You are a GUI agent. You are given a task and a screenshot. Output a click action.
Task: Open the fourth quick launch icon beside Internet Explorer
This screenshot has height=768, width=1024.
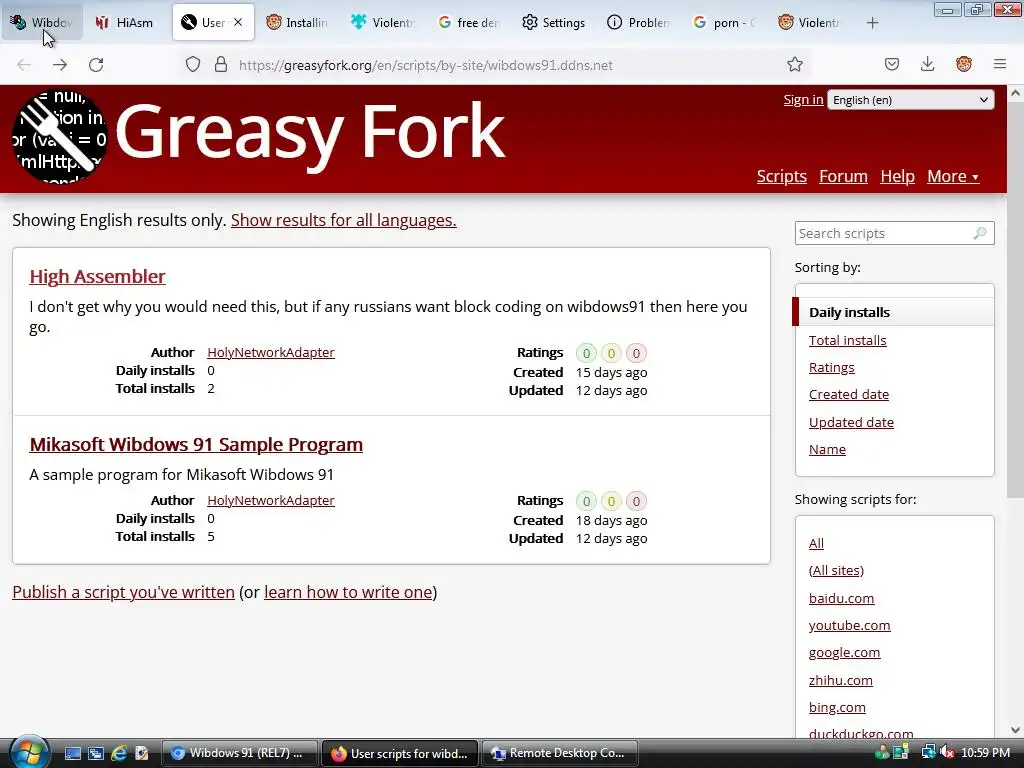point(142,754)
